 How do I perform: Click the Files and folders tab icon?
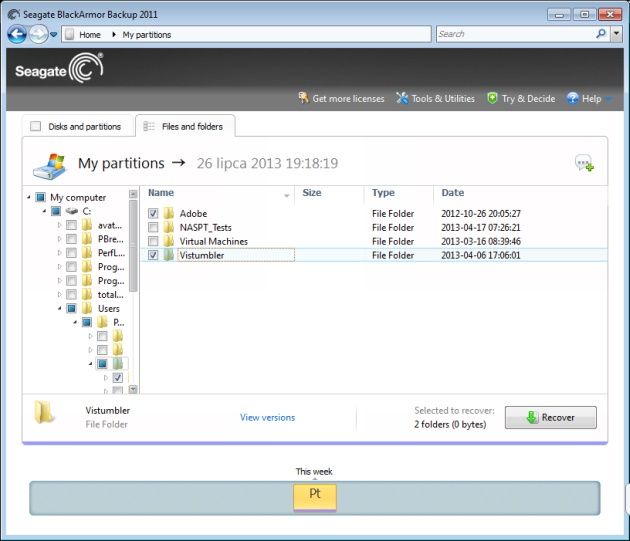149,126
